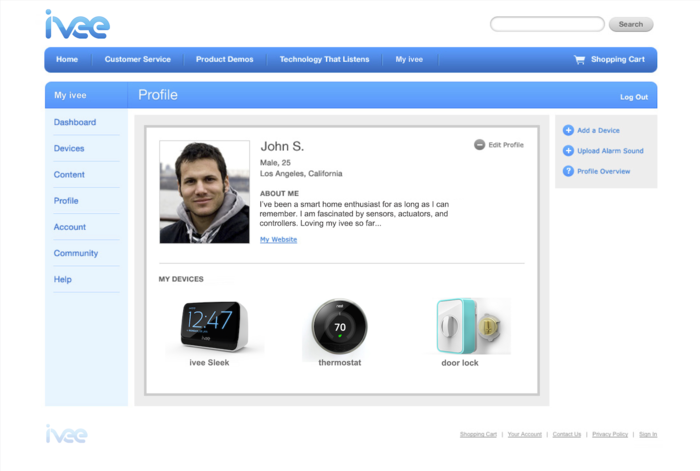Click the ivee Sleek device label
Screen dimensions: 700x471
click(x=209, y=363)
